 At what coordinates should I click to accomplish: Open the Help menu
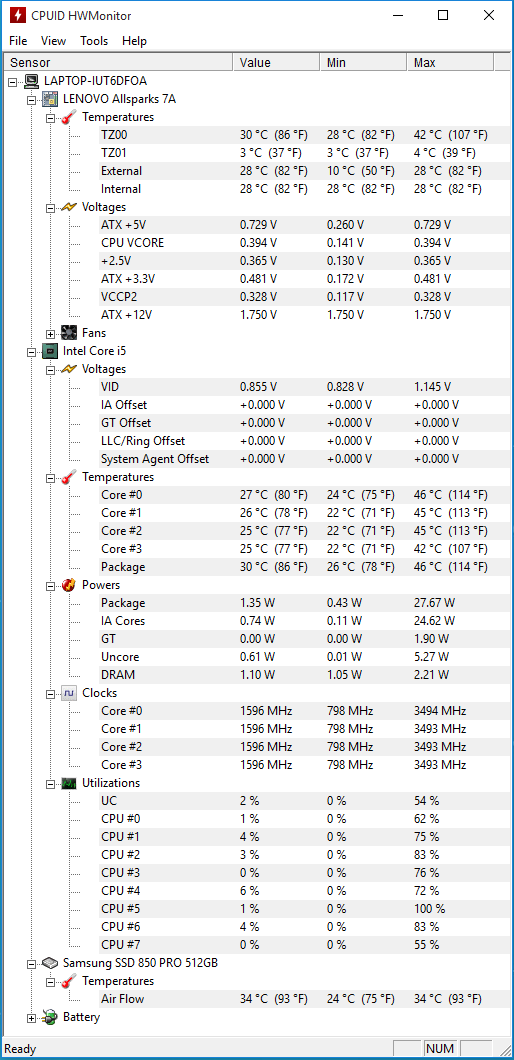(134, 41)
